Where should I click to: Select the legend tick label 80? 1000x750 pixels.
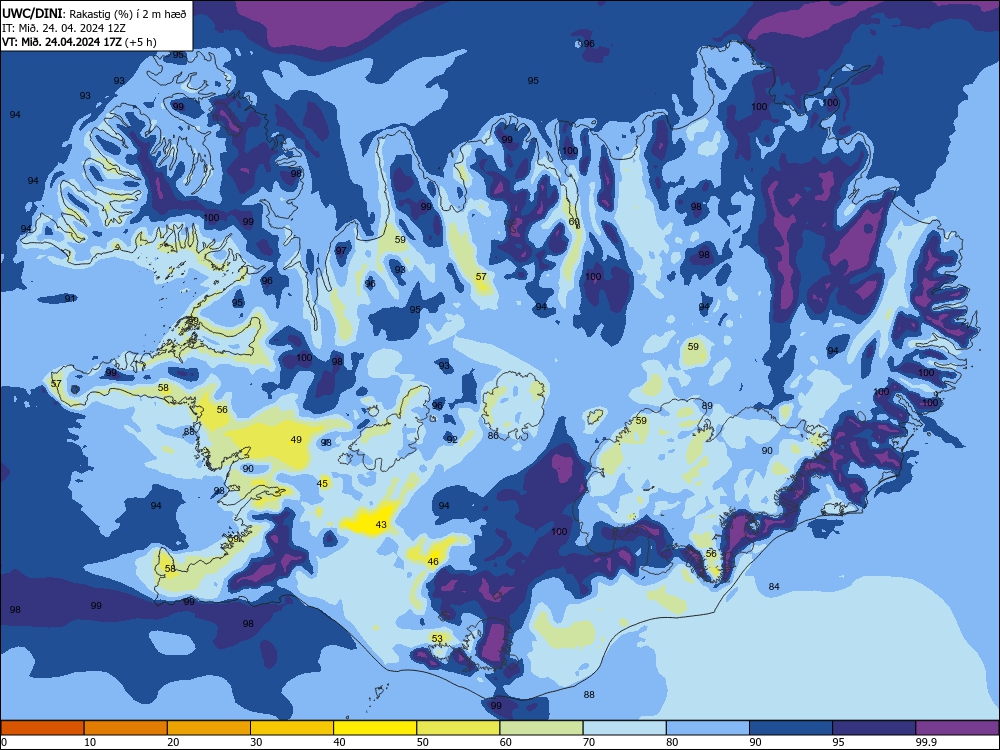(x=672, y=742)
